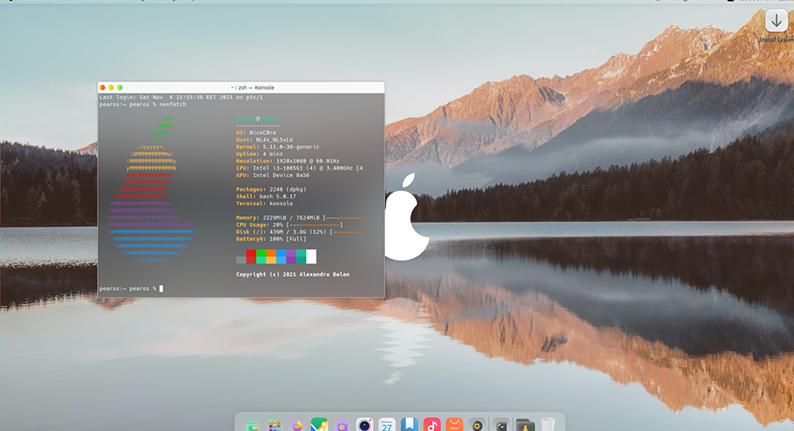
Task: Open the camera app in the dock
Action: 365,425
